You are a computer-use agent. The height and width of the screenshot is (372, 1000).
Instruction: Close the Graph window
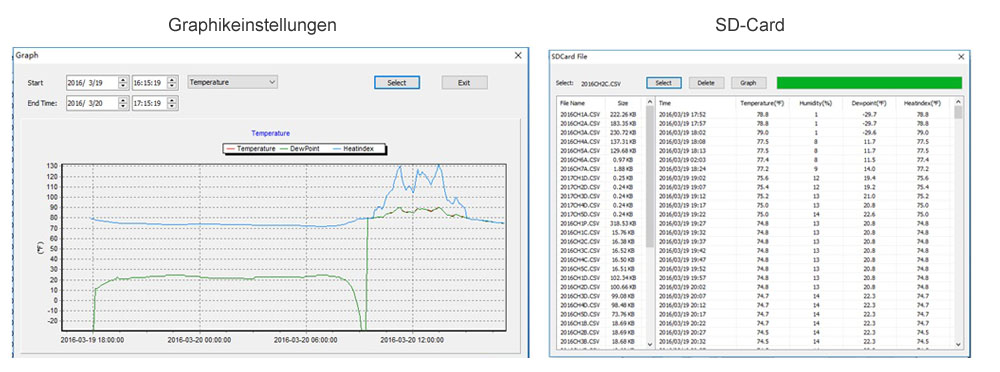coord(518,56)
